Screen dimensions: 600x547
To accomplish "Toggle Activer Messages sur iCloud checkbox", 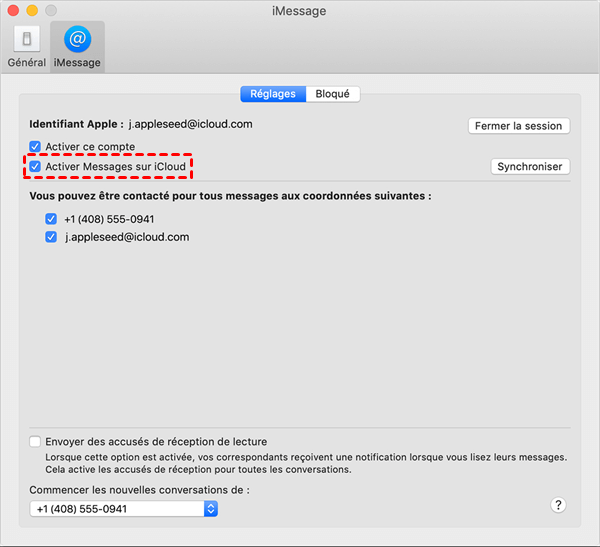I will pyautogui.click(x=35, y=166).
